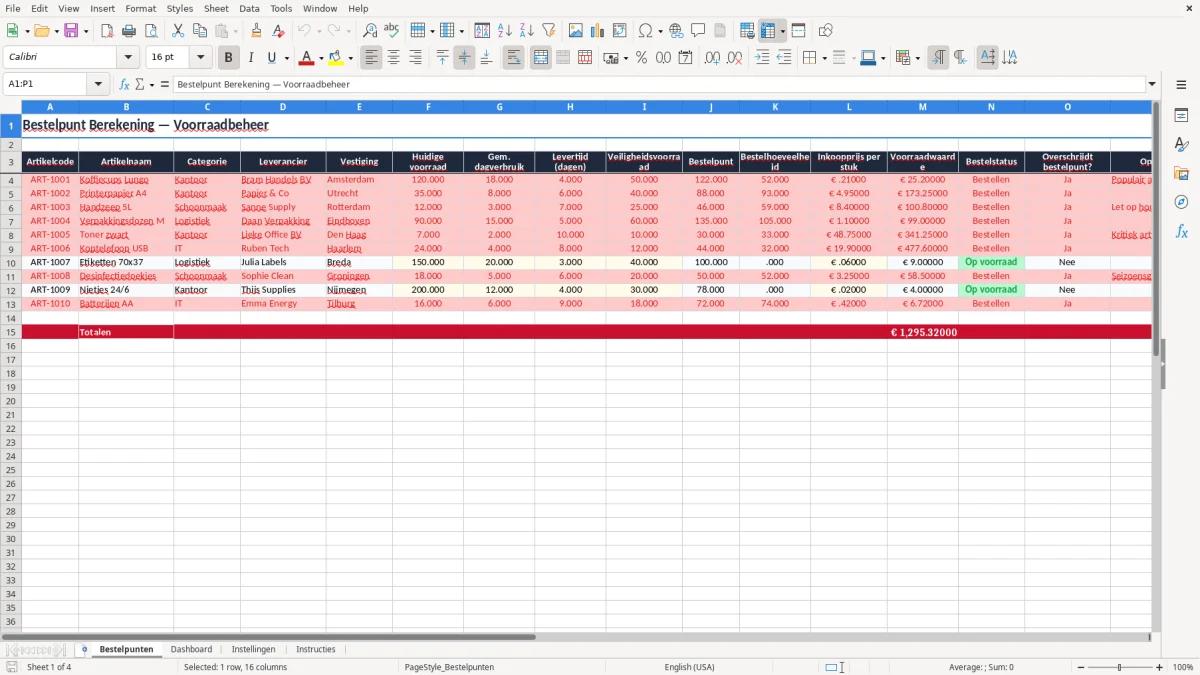Image resolution: width=1200 pixels, height=675 pixels.
Task: Select column header F
Action: pyautogui.click(x=428, y=107)
